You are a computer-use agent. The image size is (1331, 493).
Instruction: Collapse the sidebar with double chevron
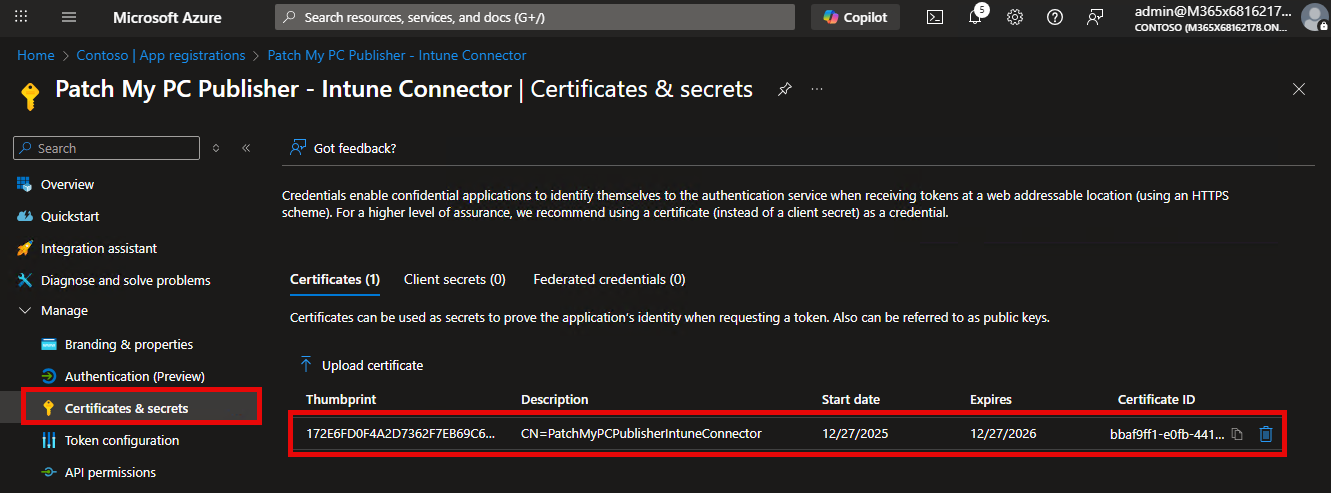pyautogui.click(x=246, y=148)
